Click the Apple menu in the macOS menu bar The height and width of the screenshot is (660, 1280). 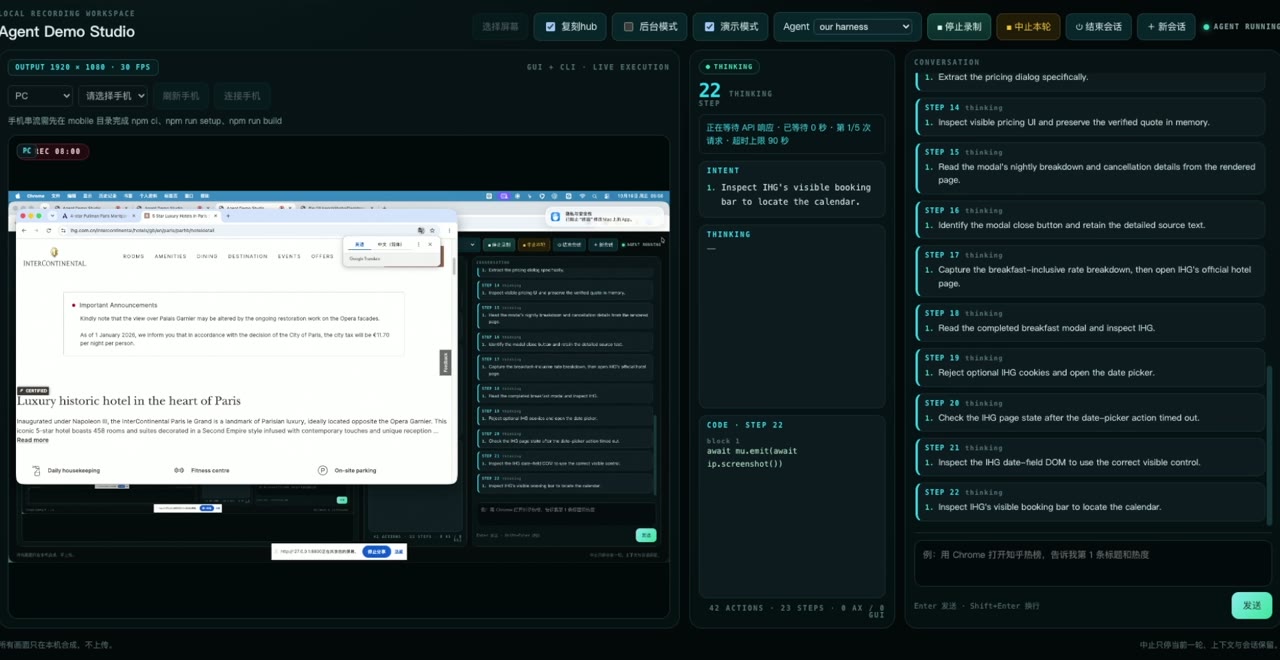coord(18,196)
